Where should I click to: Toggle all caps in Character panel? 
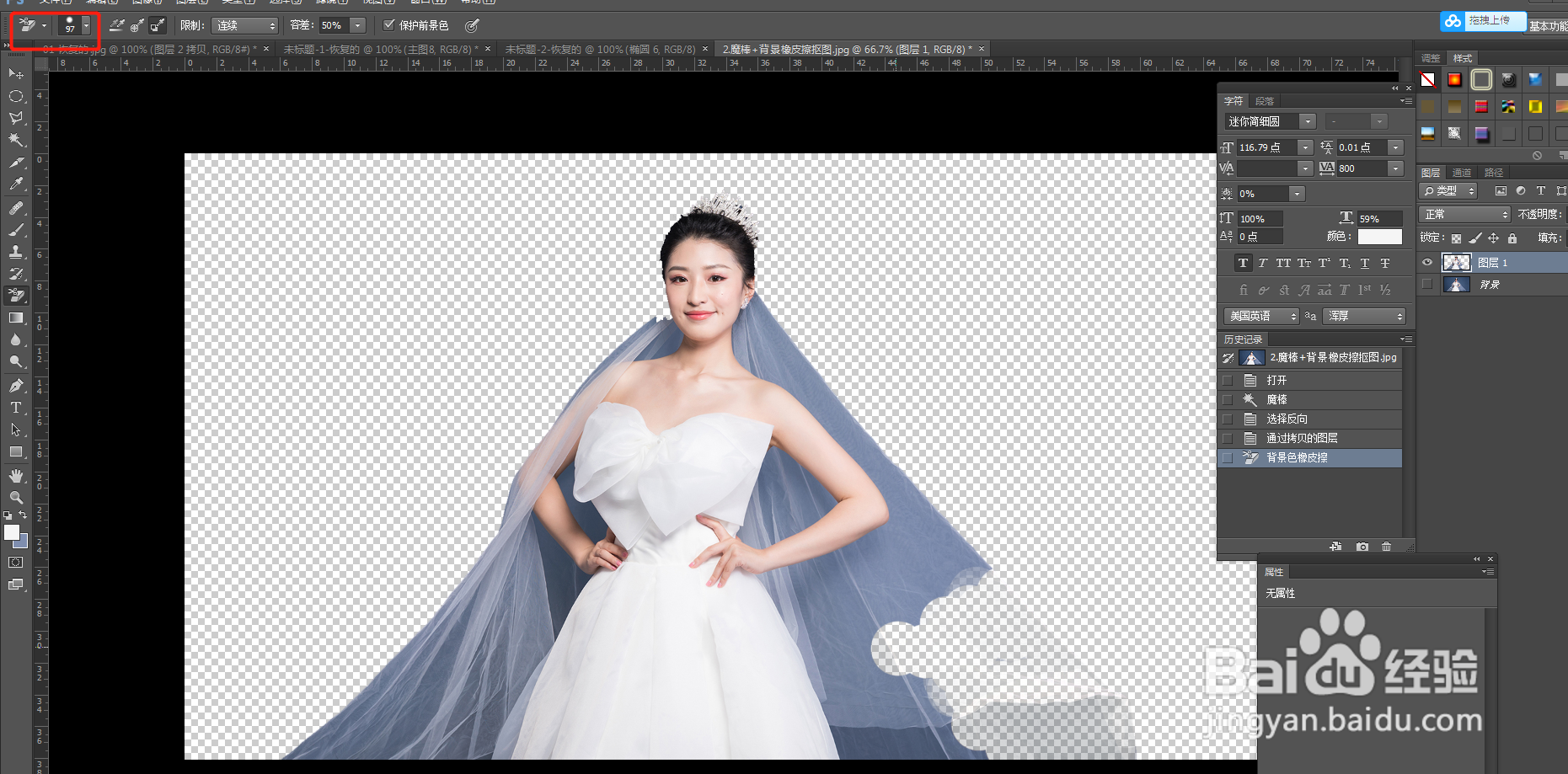(1283, 263)
